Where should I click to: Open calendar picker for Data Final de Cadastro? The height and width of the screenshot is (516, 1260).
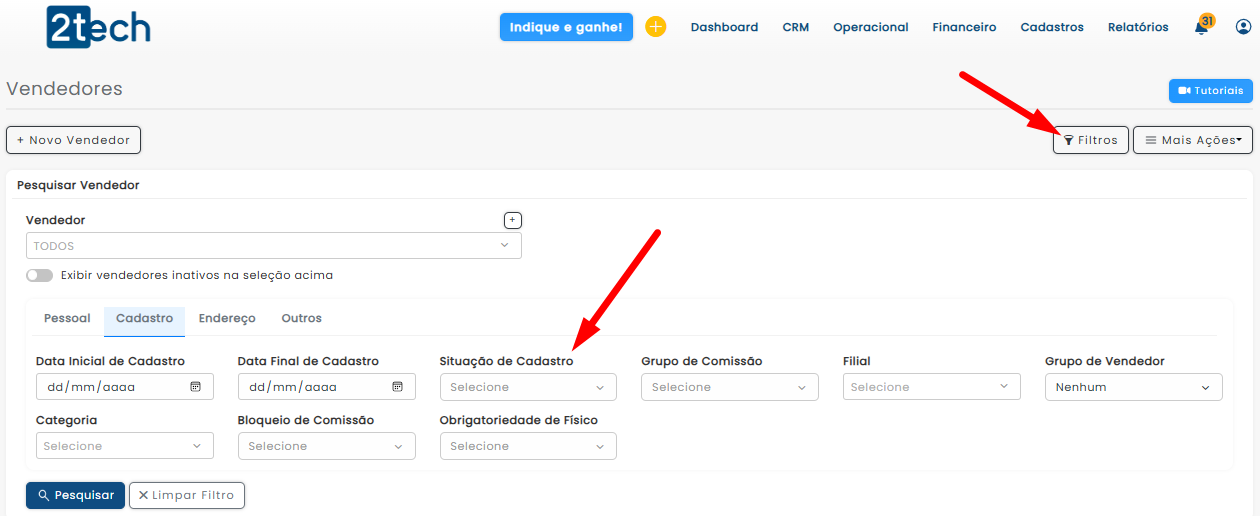point(397,387)
